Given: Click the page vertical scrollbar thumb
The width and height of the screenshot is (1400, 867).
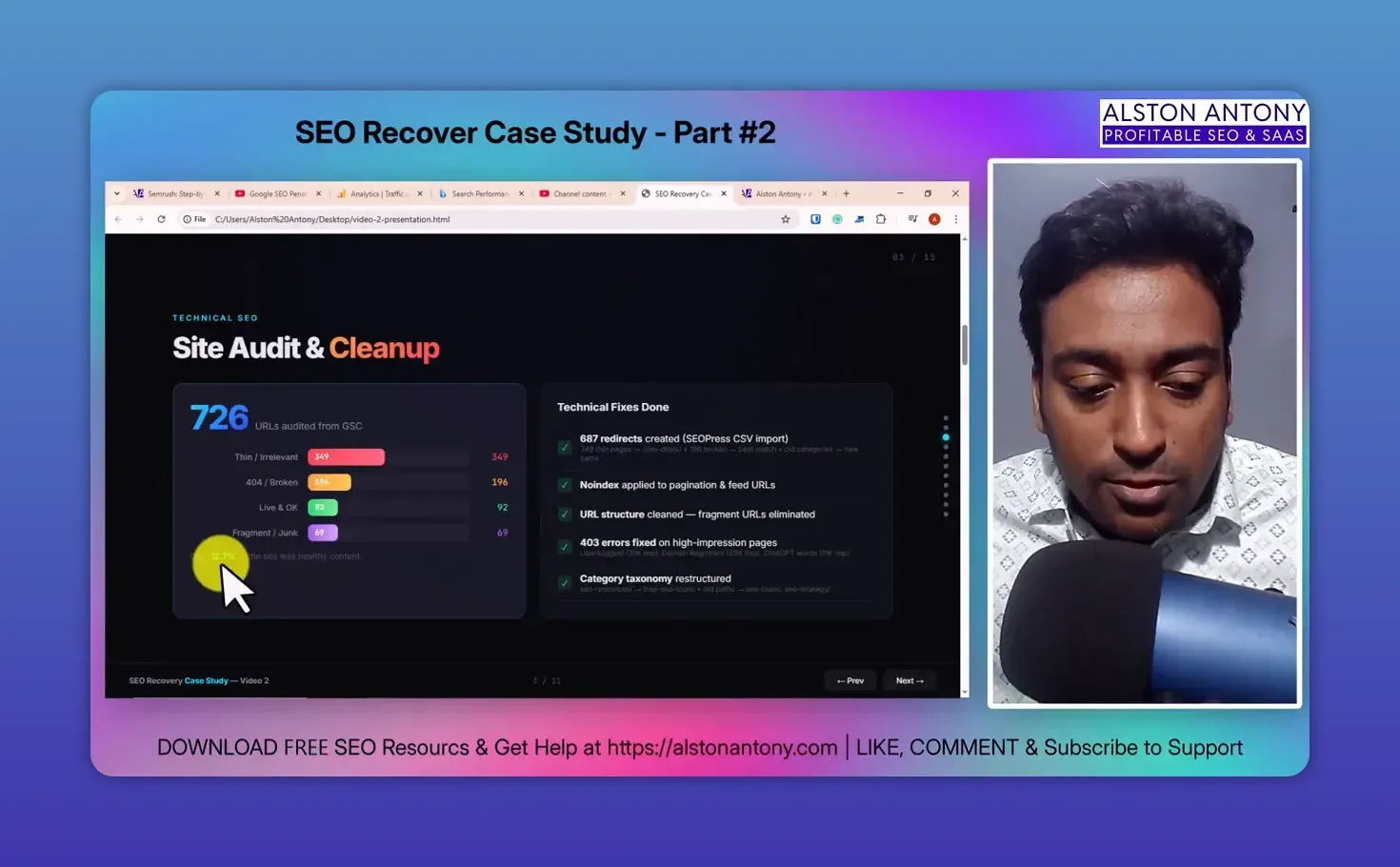Looking at the screenshot, I should 965,345.
